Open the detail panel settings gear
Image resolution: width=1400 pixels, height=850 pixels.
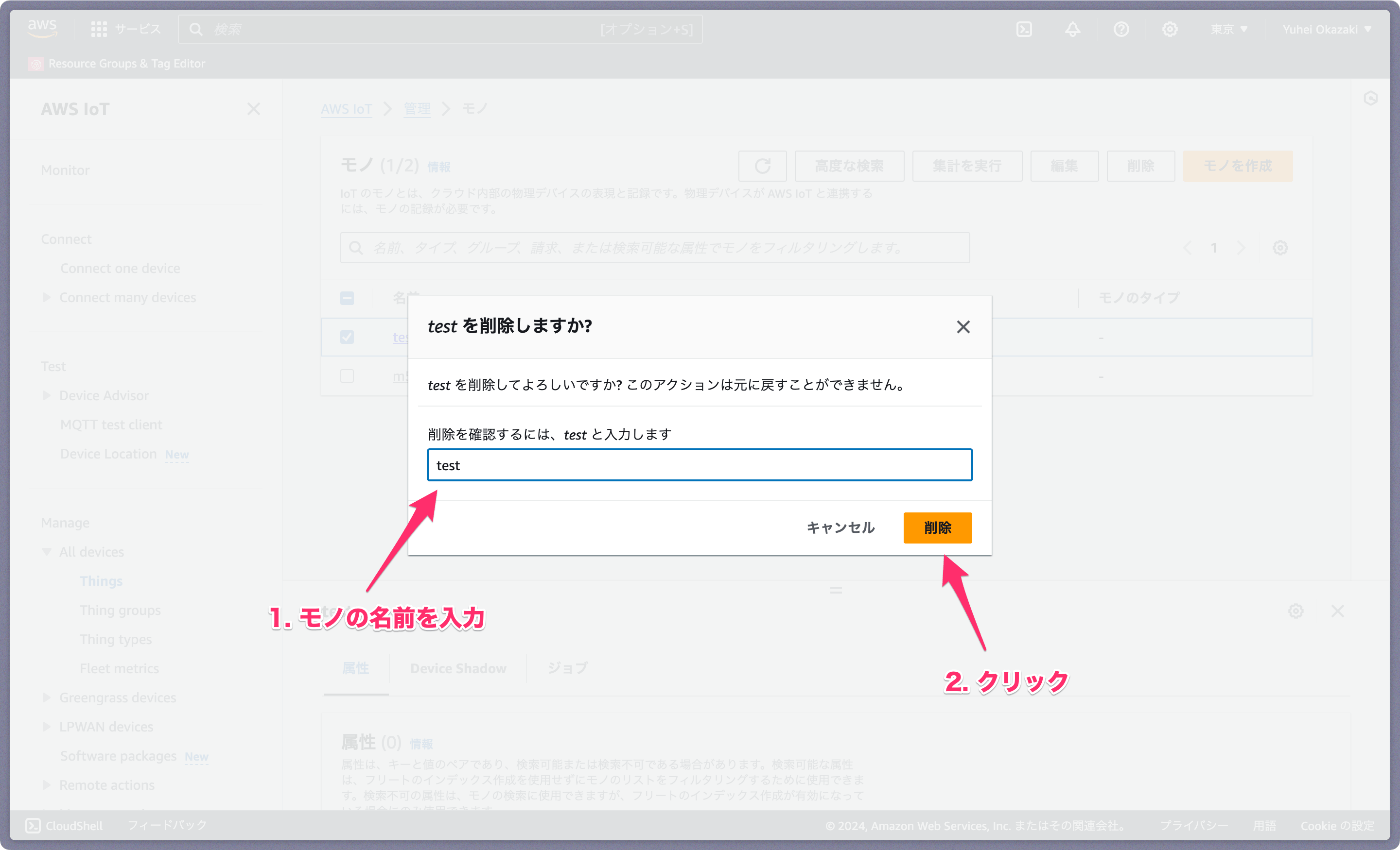[x=1296, y=611]
